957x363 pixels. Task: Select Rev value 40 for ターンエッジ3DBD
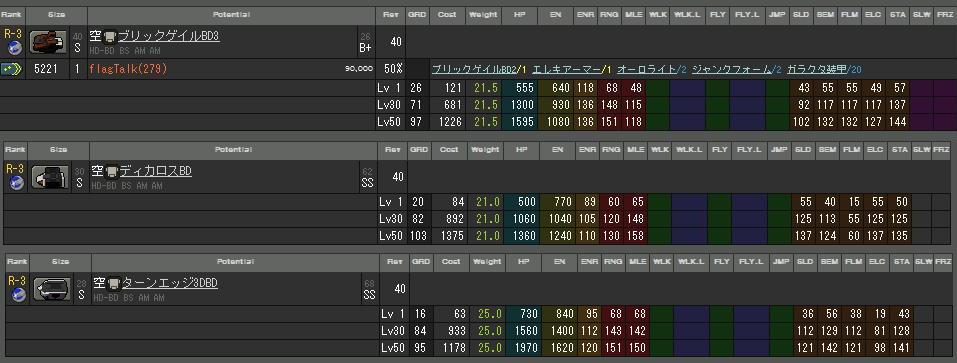399,289
